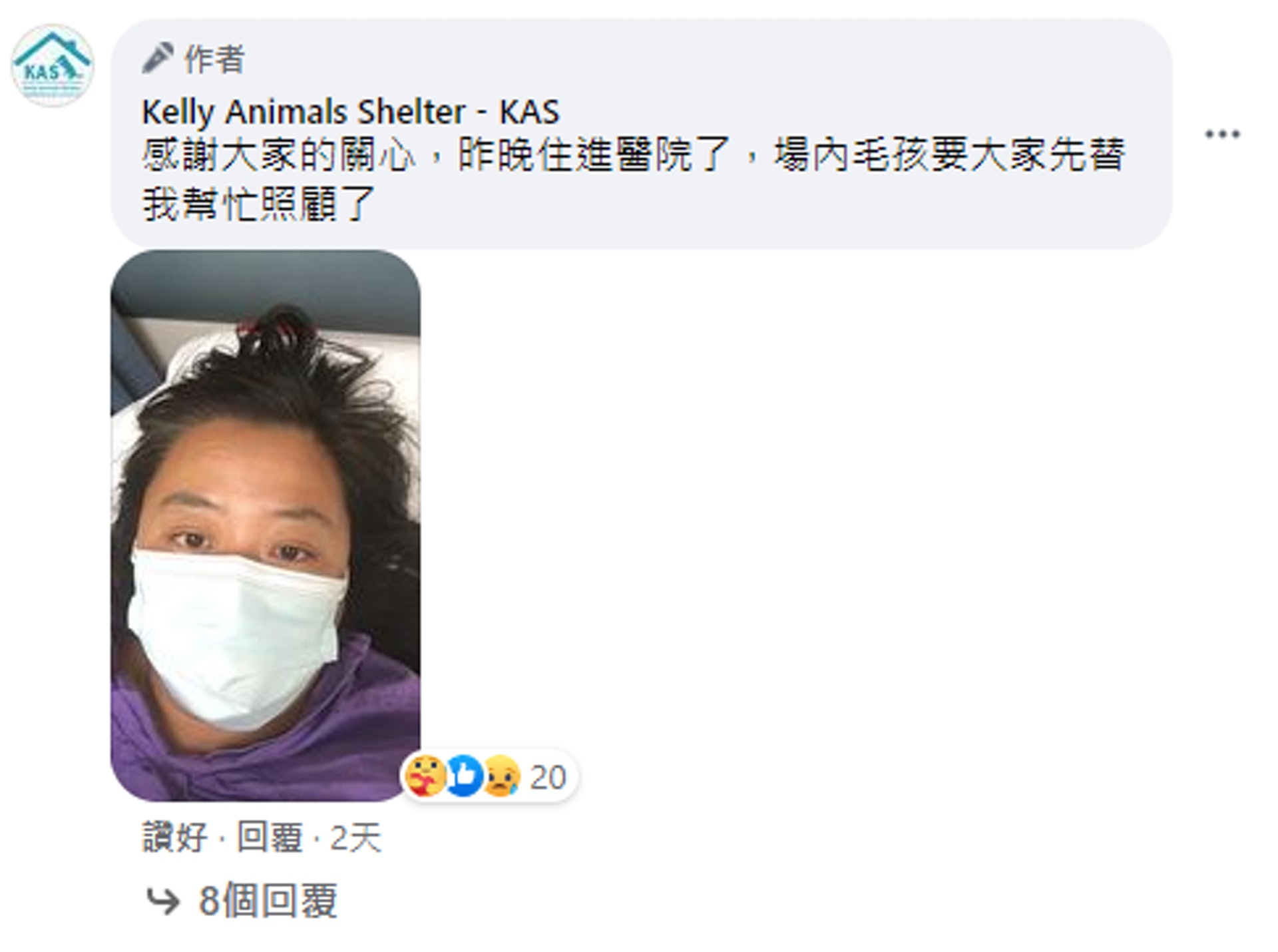Click the care hug reaction emoji
This screenshot has height=952, width=1278.
coord(425,776)
